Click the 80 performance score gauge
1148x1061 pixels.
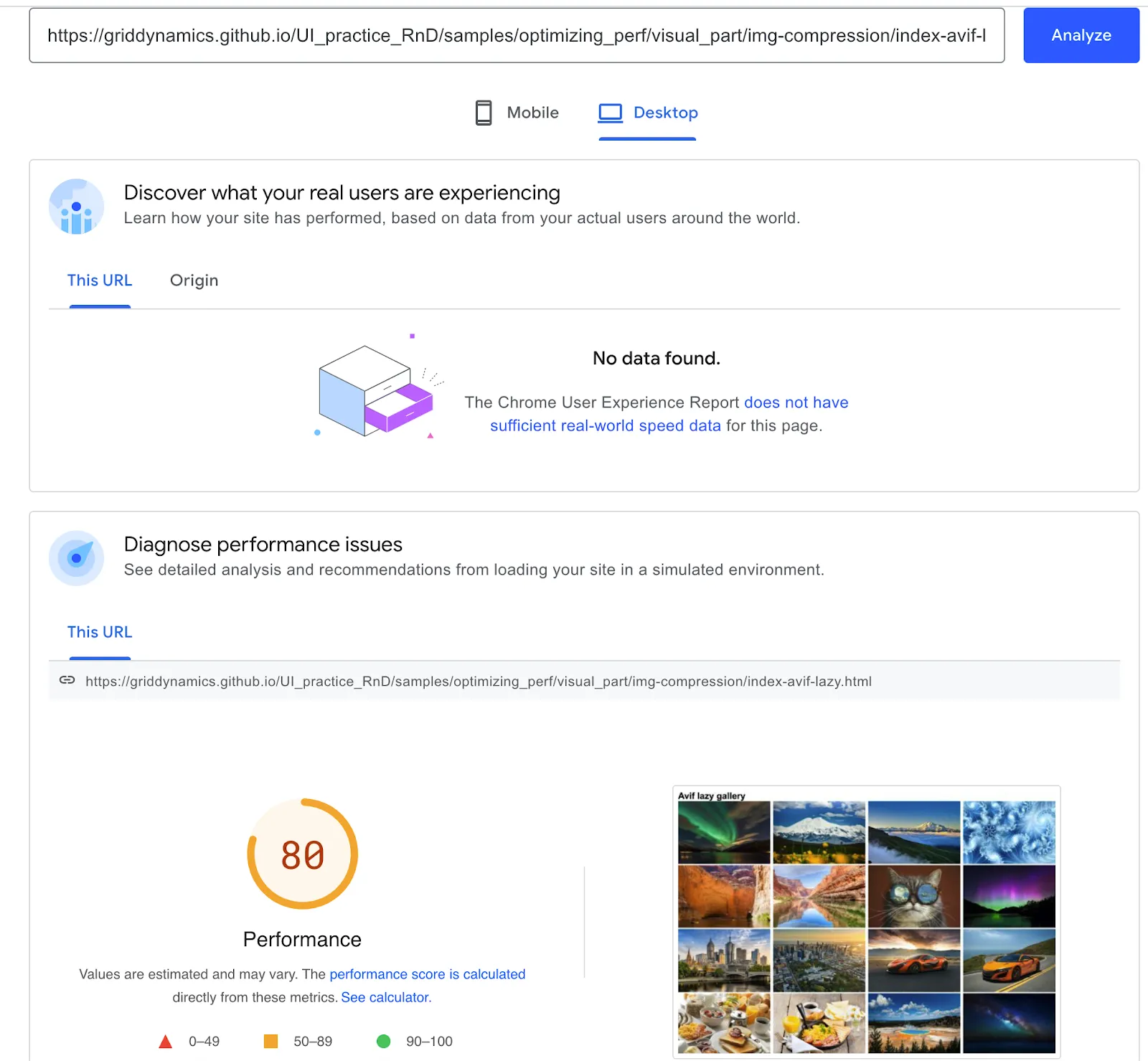point(302,854)
